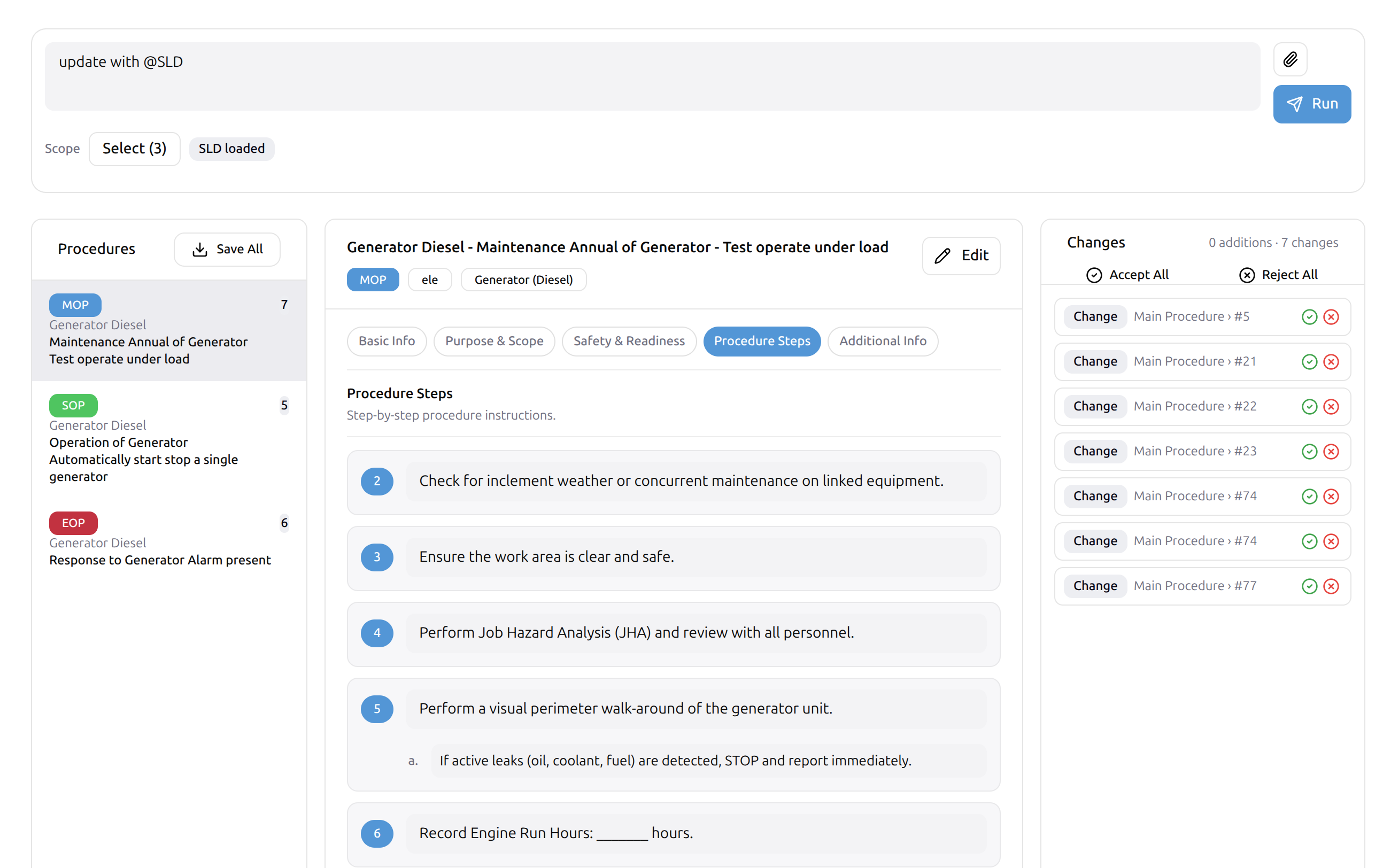
Task: Accept the Main Procedure #21 change
Action: 1309,362
